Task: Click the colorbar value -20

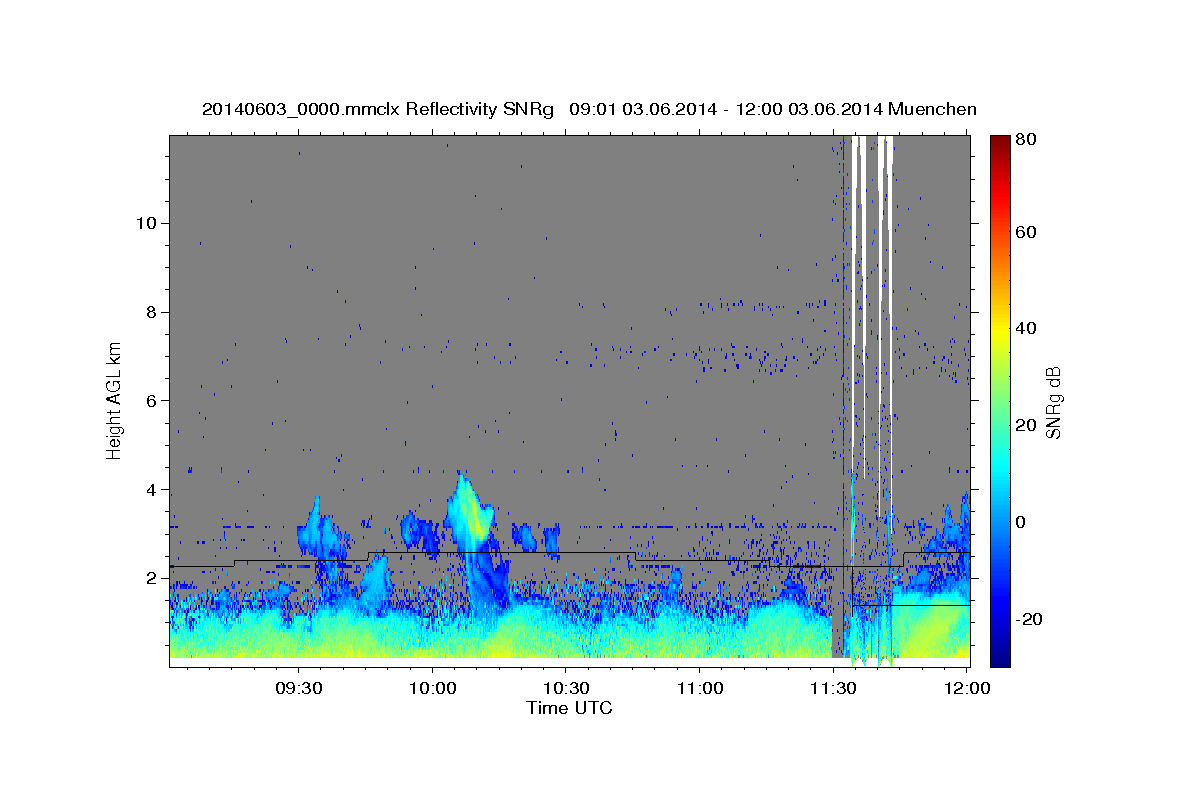Action: click(x=1030, y=619)
